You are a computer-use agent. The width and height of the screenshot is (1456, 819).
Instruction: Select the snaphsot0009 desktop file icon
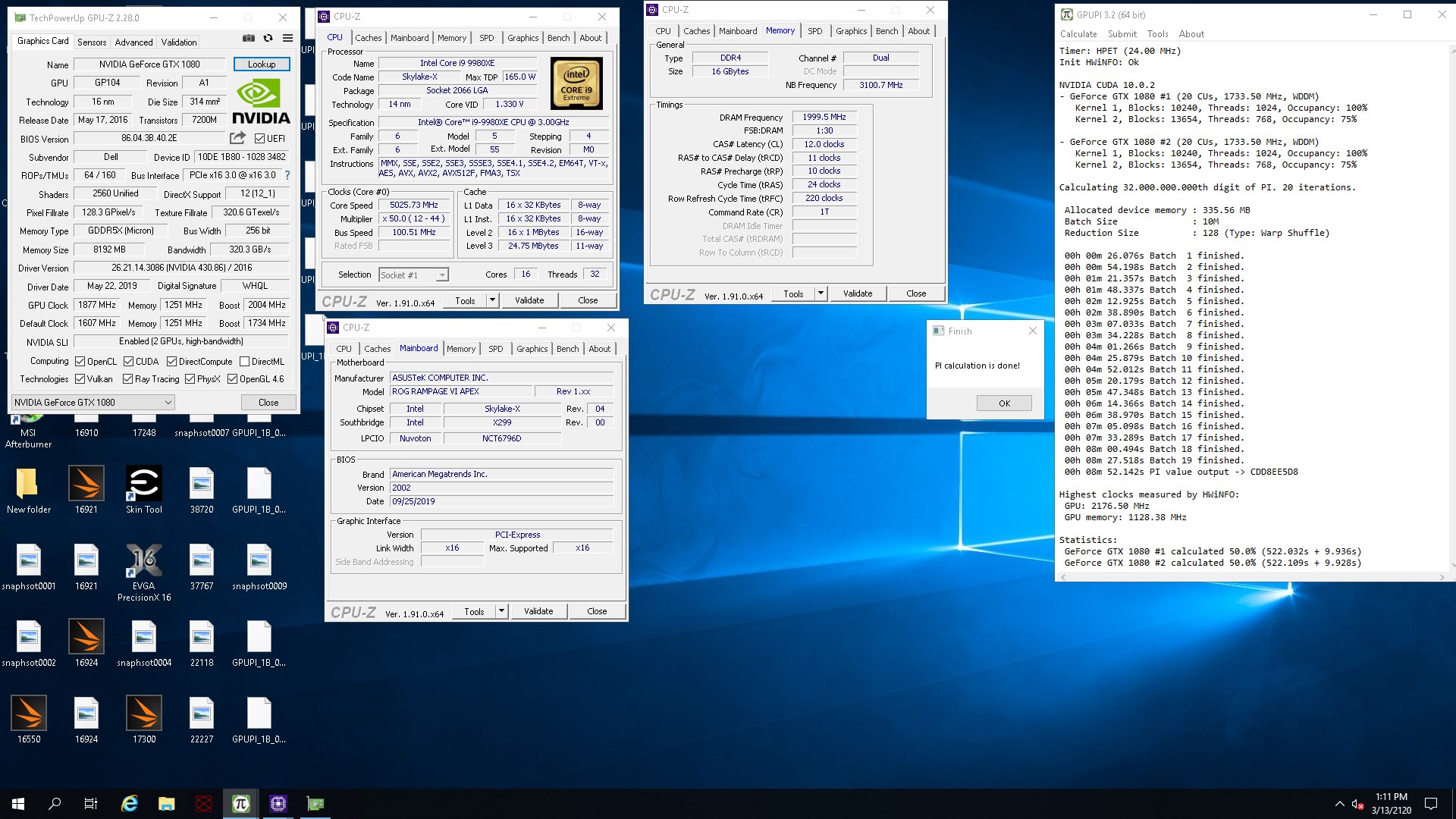click(259, 566)
